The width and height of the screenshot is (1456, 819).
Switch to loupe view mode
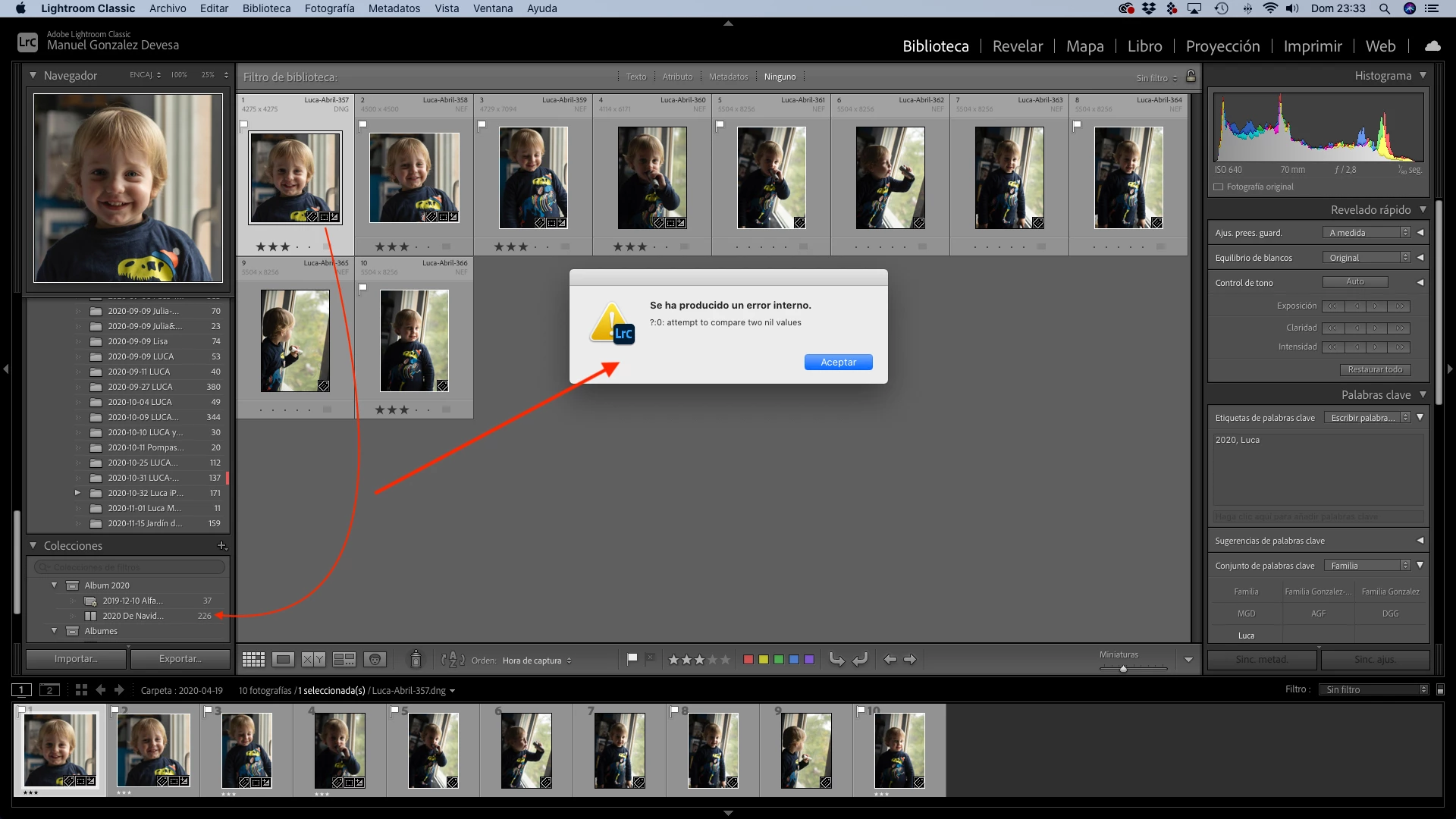coord(284,660)
